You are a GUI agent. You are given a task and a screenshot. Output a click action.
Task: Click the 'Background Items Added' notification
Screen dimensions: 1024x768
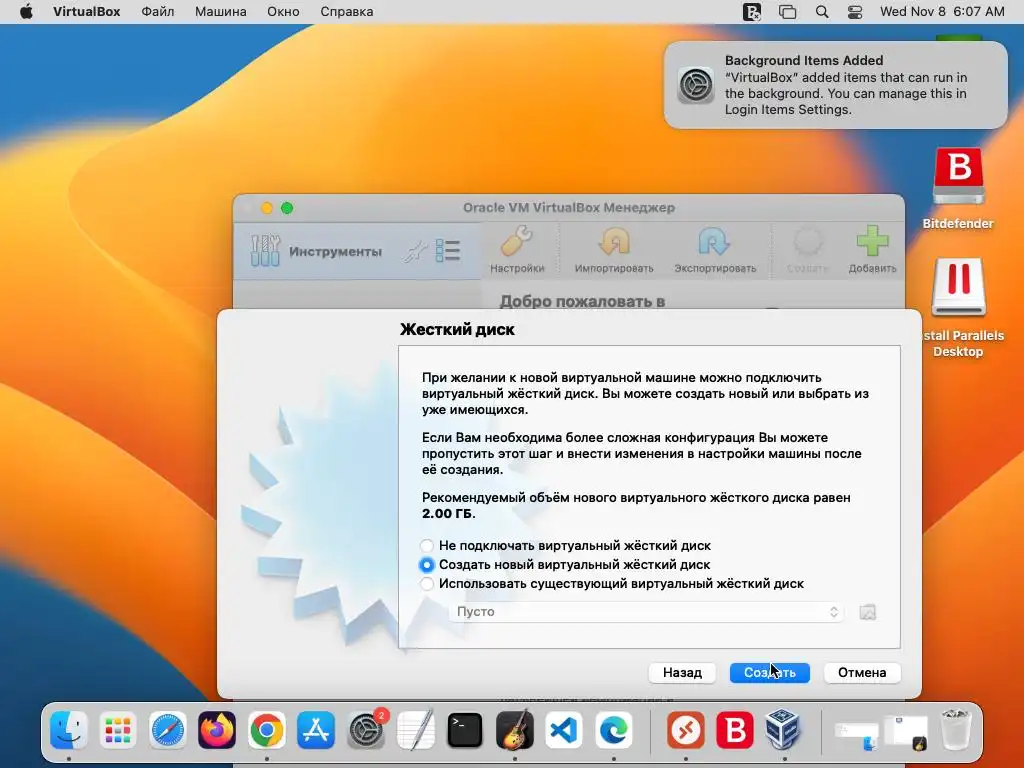tap(835, 85)
